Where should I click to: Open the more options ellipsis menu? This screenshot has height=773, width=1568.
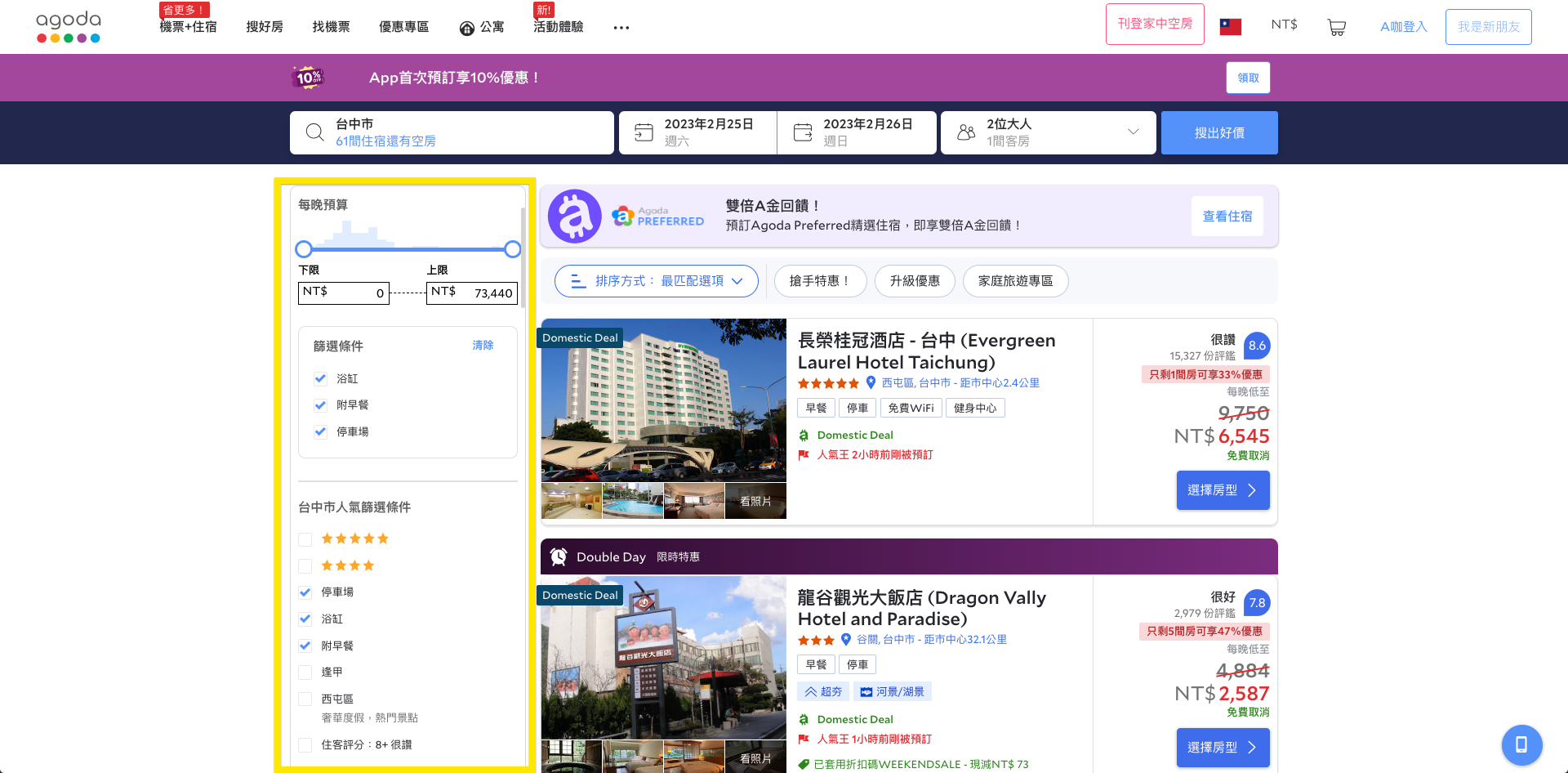[621, 28]
